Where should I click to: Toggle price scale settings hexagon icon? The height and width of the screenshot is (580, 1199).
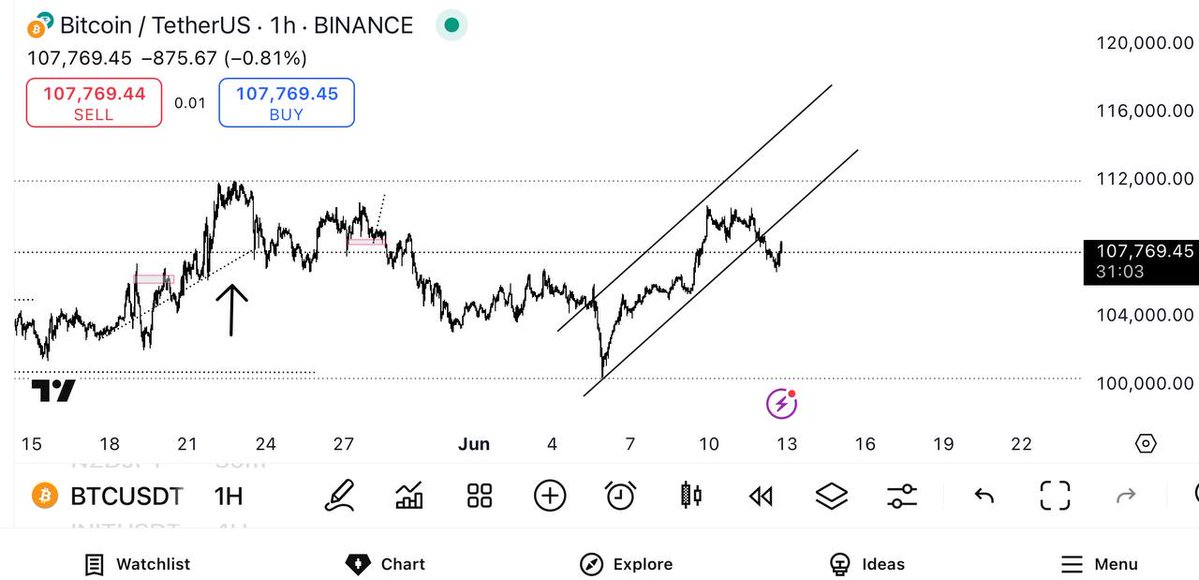tap(1145, 444)
